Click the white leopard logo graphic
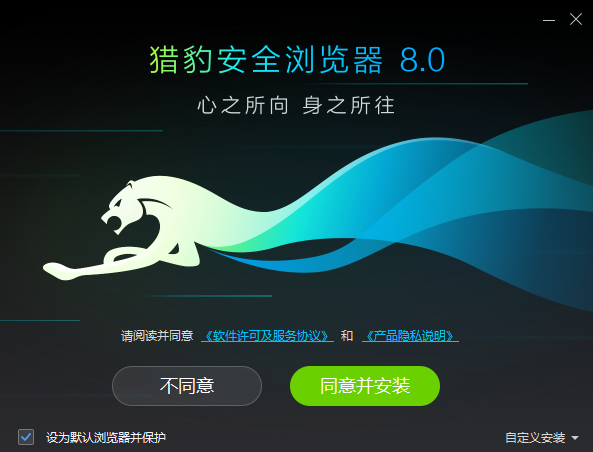The width and height of the screenshot is (593, 452). [125, 227]
